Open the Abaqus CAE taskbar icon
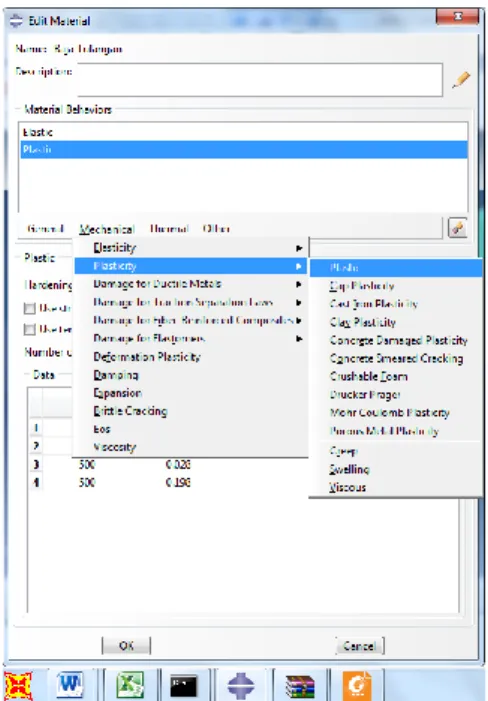Screen dimensions: 488x701 click(x=241, y=685)
